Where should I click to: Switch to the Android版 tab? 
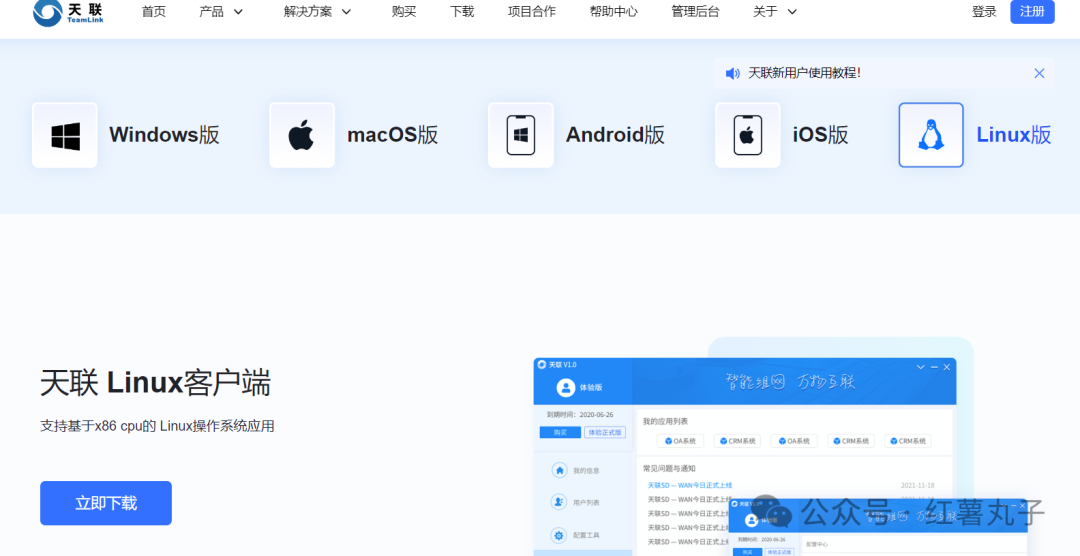coord(615,135)
